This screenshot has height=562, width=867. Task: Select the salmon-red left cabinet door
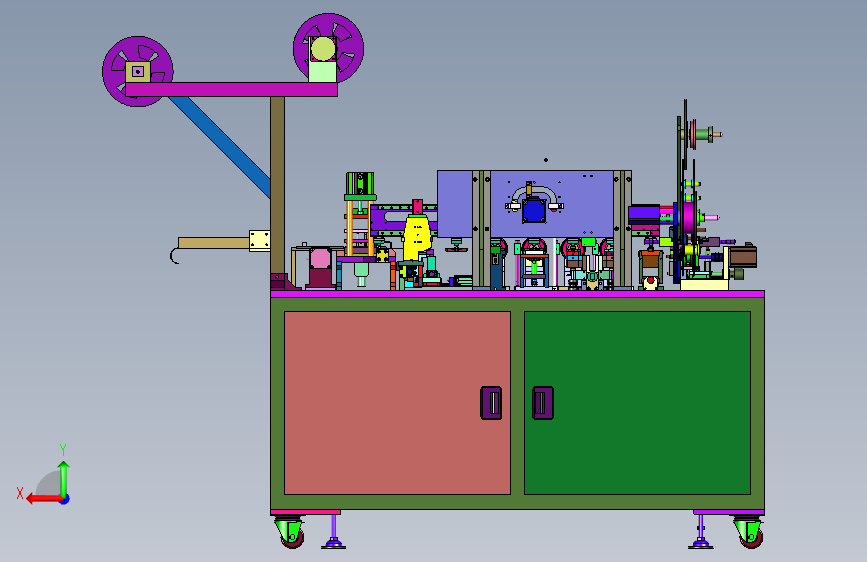coord(397,403)
